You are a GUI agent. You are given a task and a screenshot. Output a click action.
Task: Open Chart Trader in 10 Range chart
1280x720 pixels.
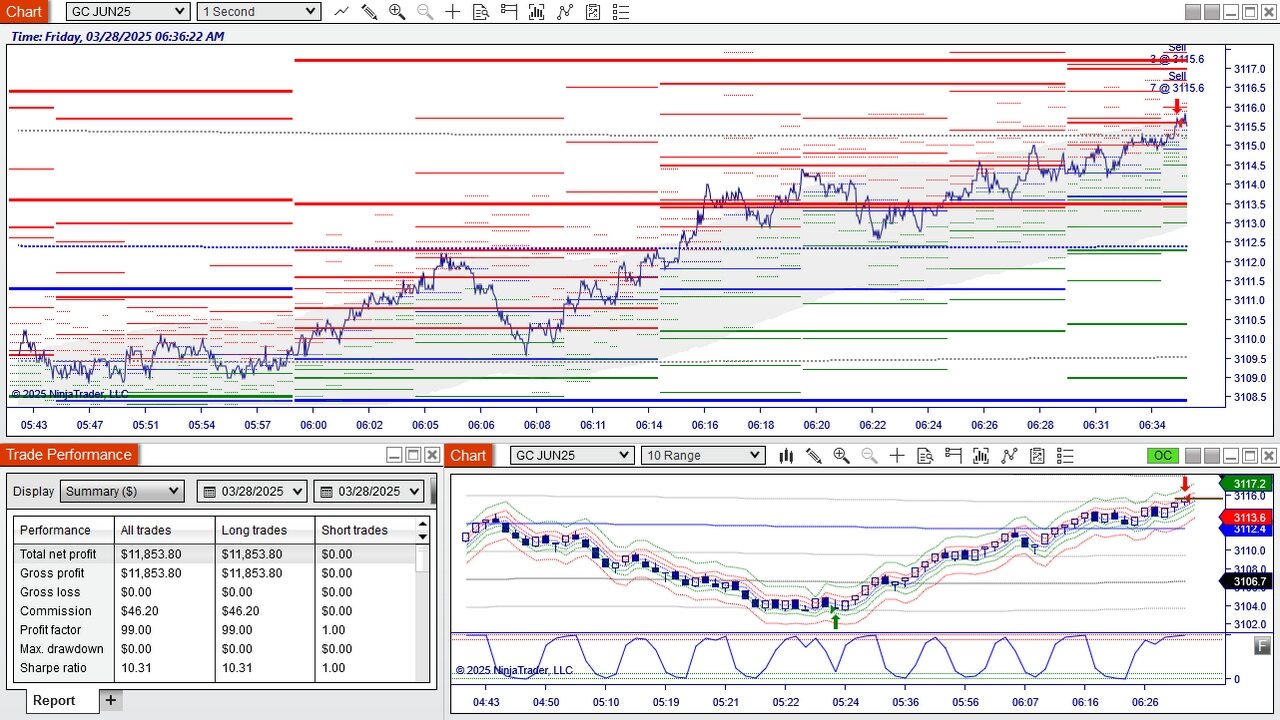[953, 456]
